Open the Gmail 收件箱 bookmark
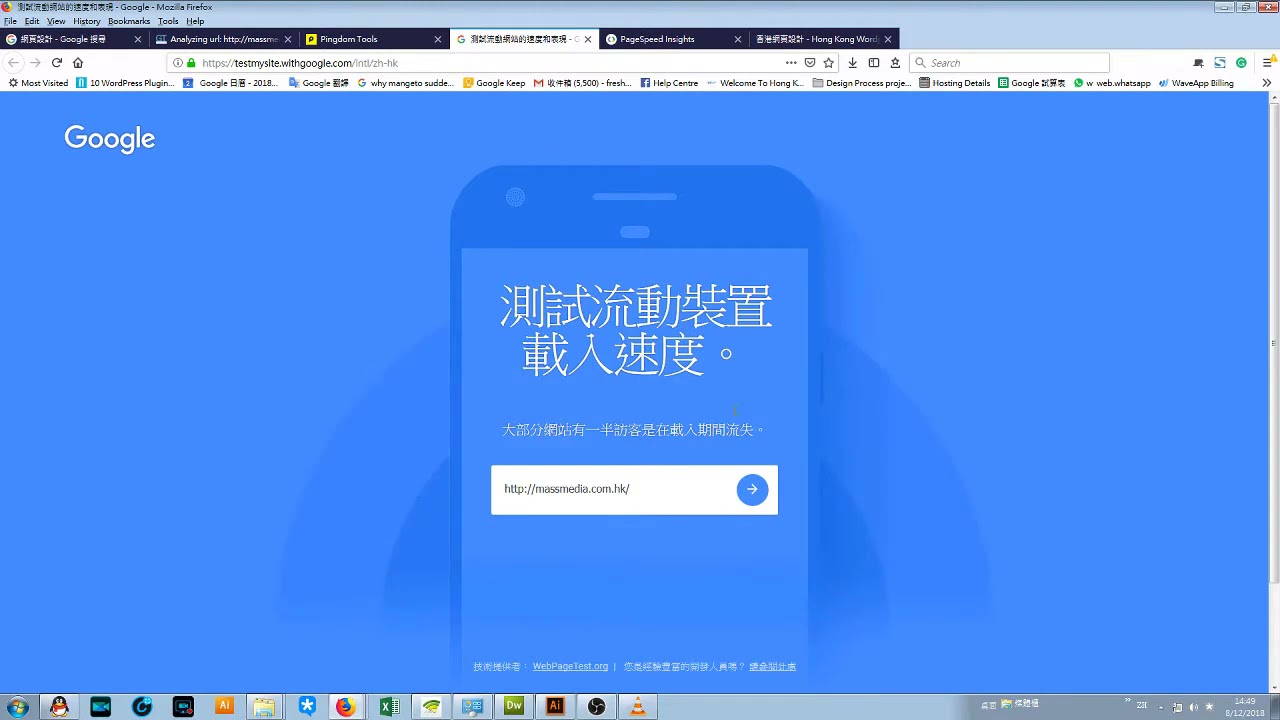Image resolution: width=1280 pixels, height=720 pixels. point(582,83)
